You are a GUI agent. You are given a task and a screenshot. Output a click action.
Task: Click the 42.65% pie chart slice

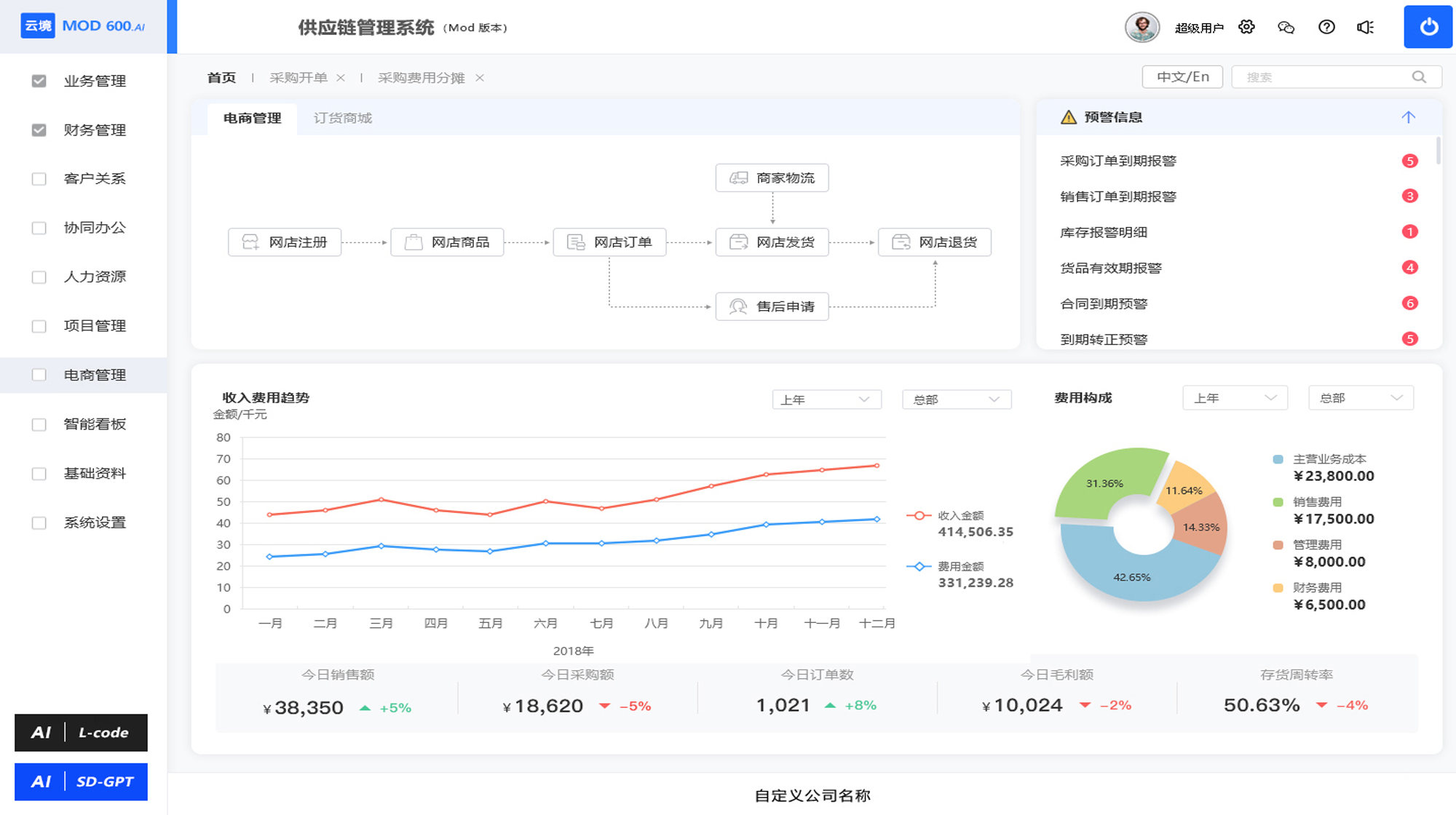(1131, 576)
